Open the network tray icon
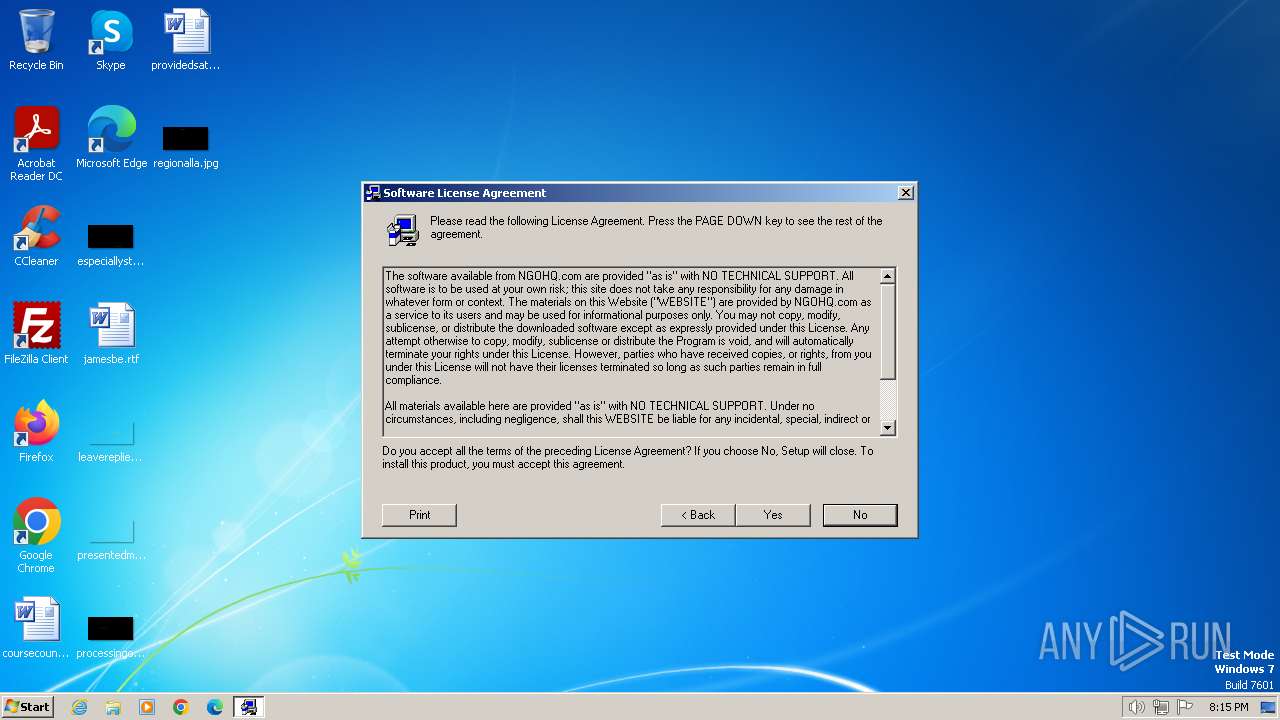Screen dimensions: 1280x720 click(1161, 707)
